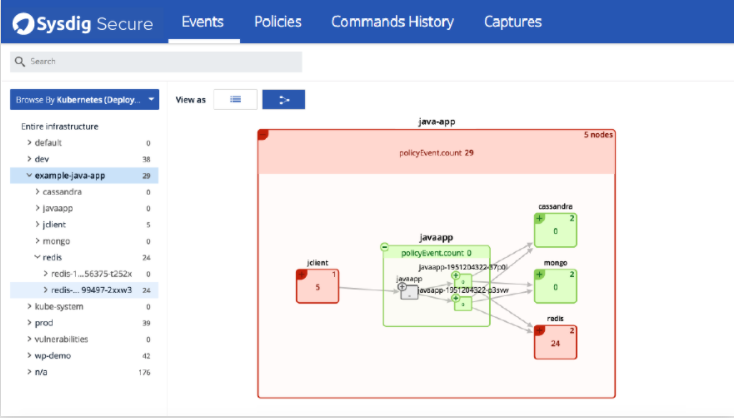This screenshot has height=418, width=734.
Task: Collapse the java-app group with minus icon
Action: click(263, 135)
